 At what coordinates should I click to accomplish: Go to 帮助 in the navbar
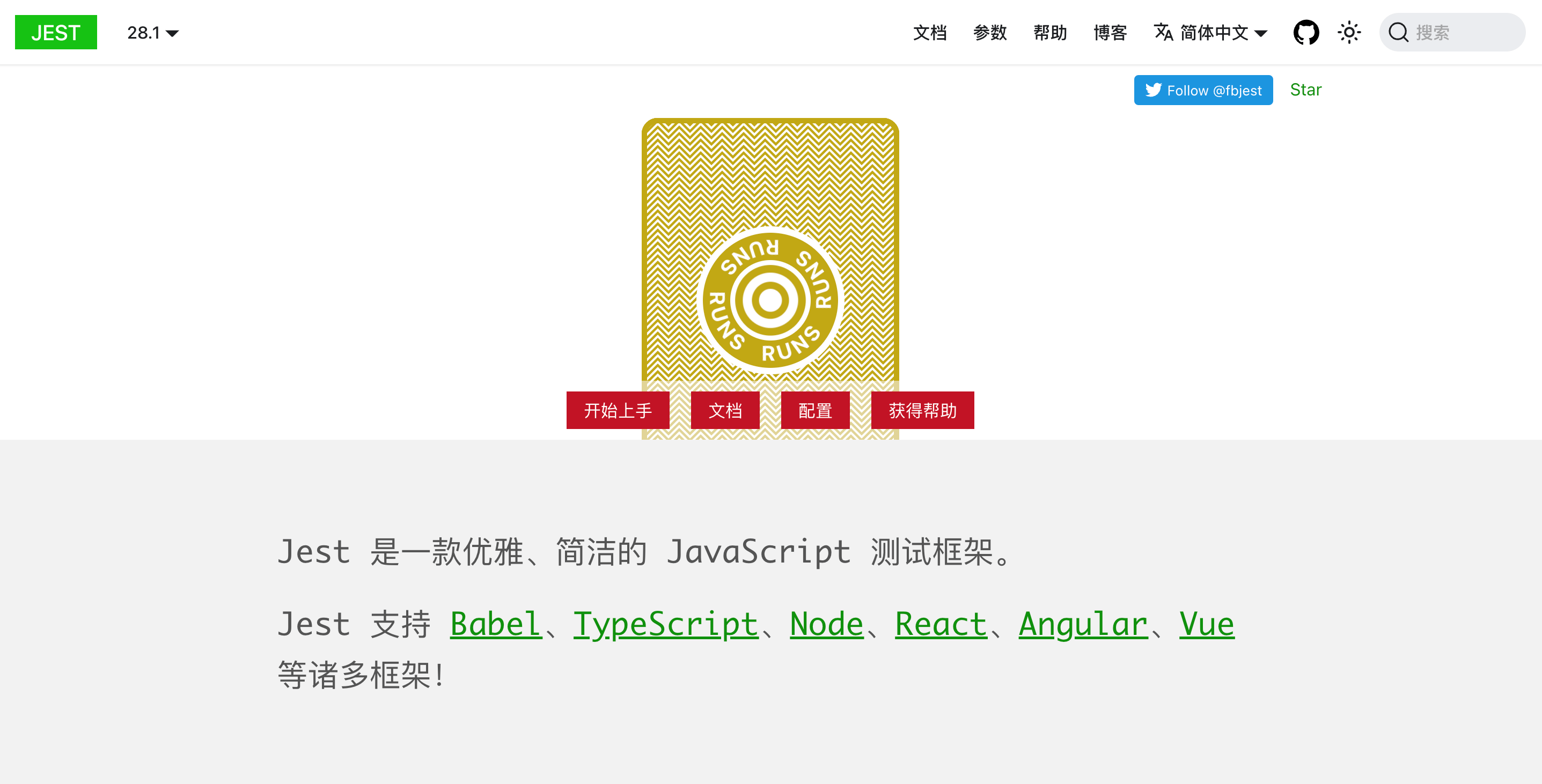(x=1050, y=32)
